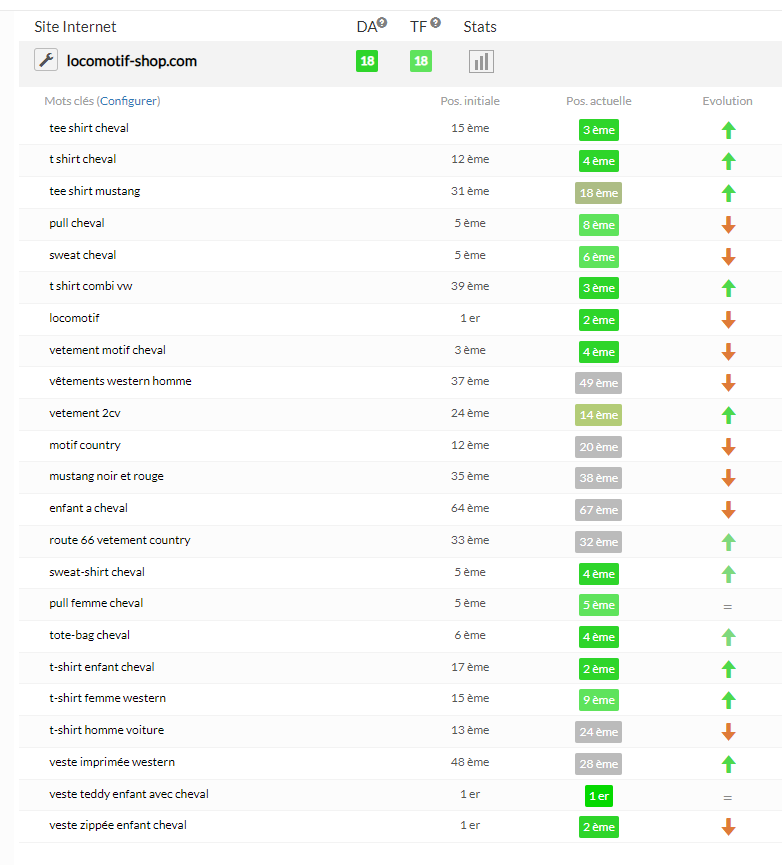Select the keyword route 66 vetement country

[120, 540]
